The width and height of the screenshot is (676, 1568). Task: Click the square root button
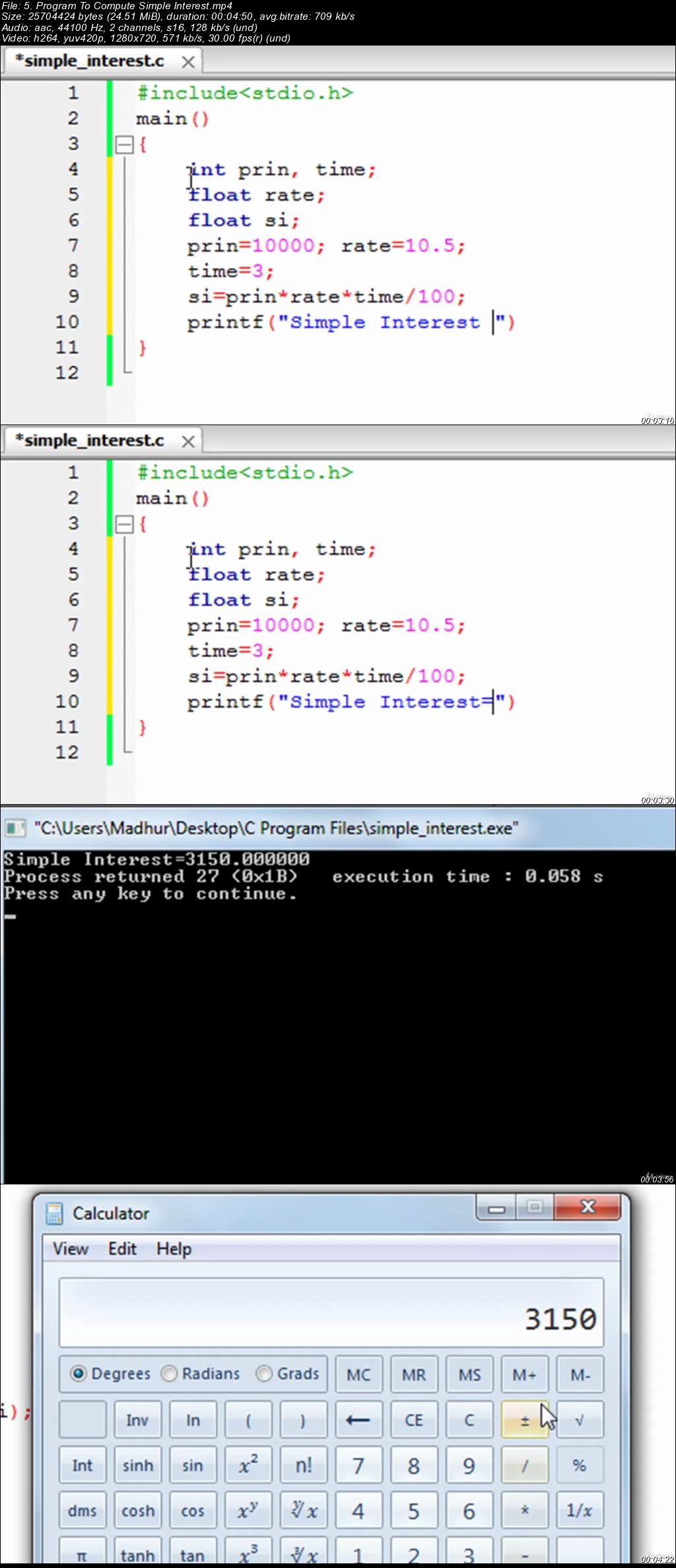pos(580,1419)
